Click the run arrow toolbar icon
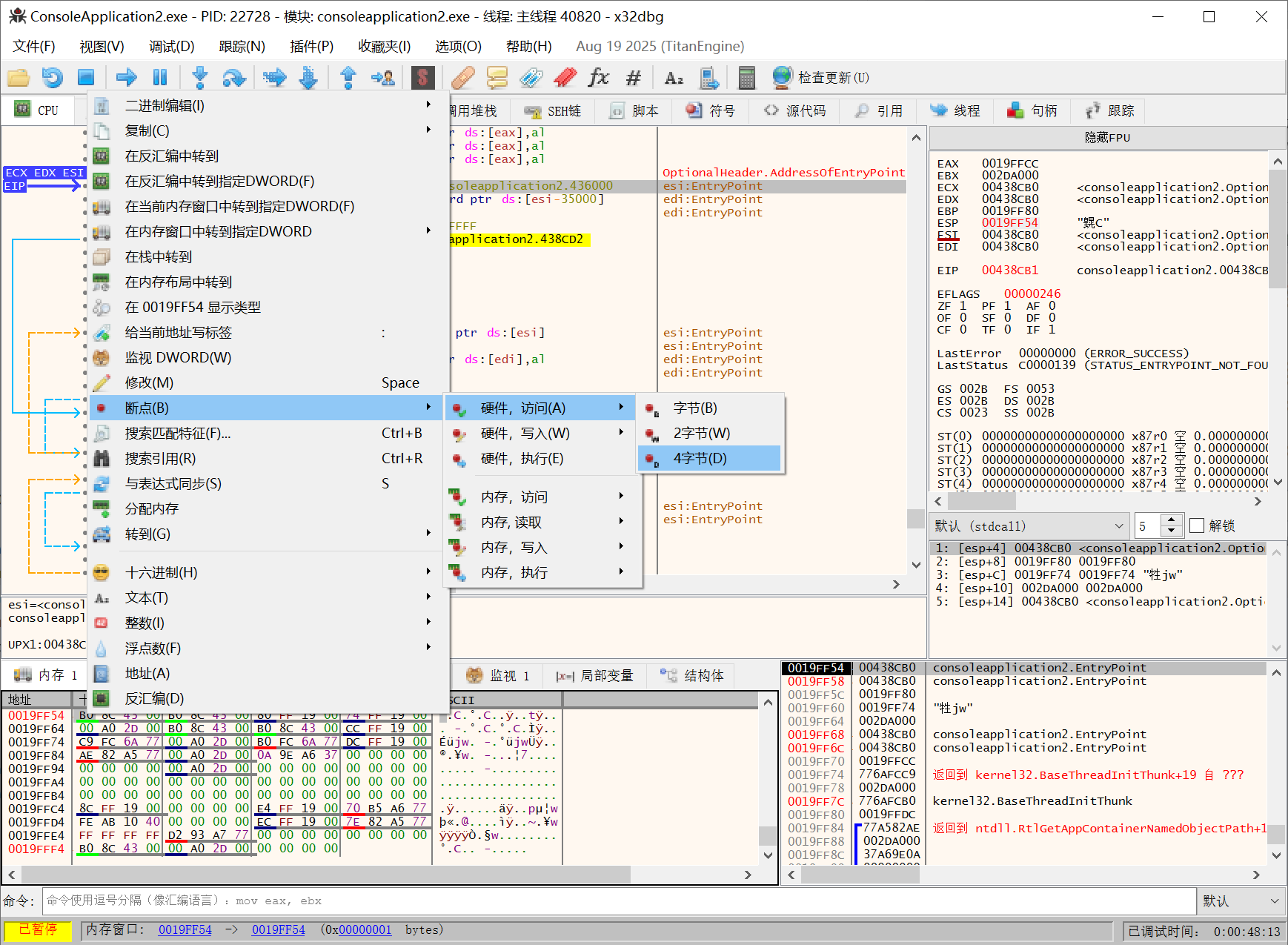The width and height of the screenshot is (1288, 945). (127, 78)
